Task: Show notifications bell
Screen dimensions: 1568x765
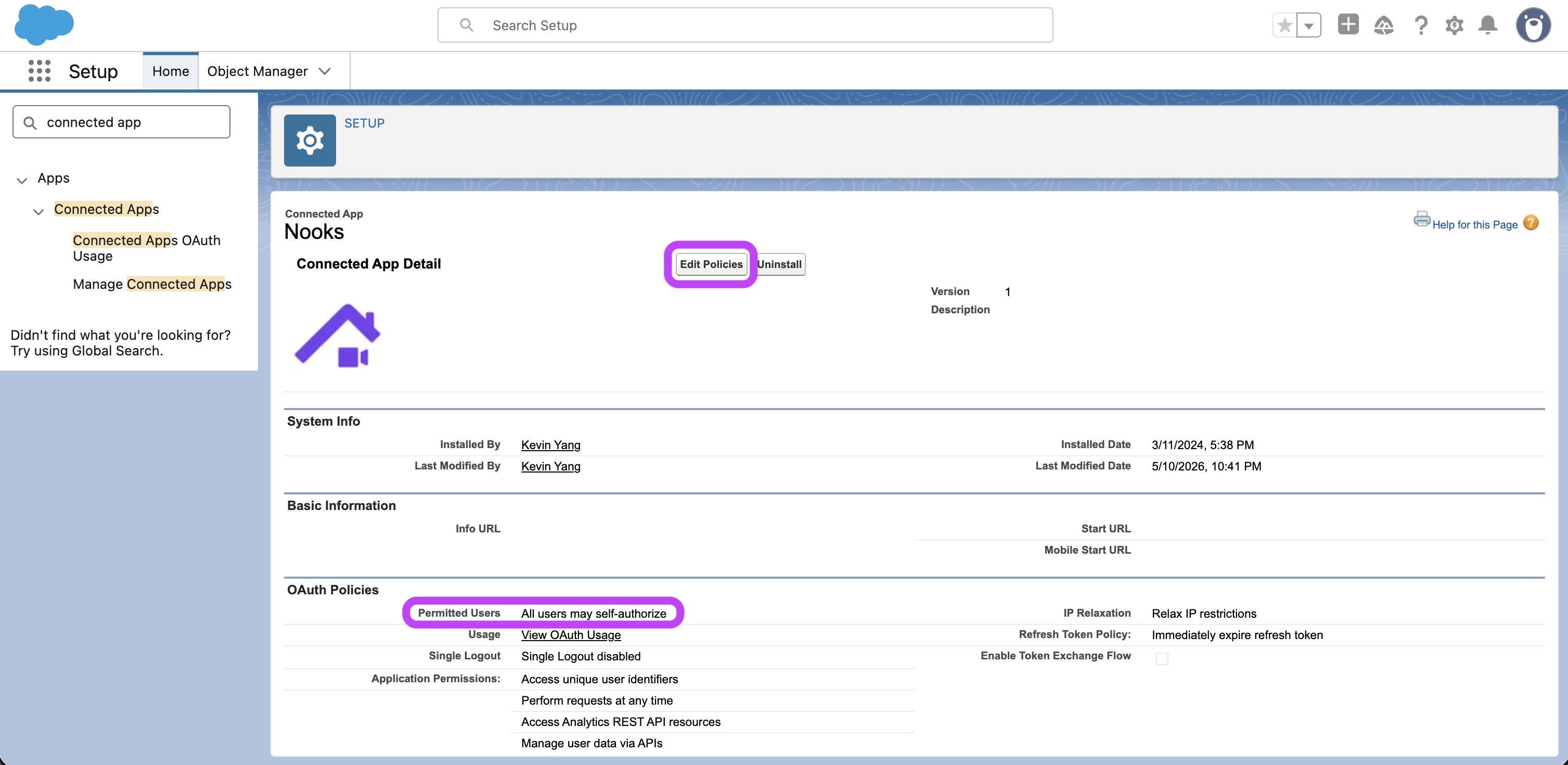Action: [1488, 25]
